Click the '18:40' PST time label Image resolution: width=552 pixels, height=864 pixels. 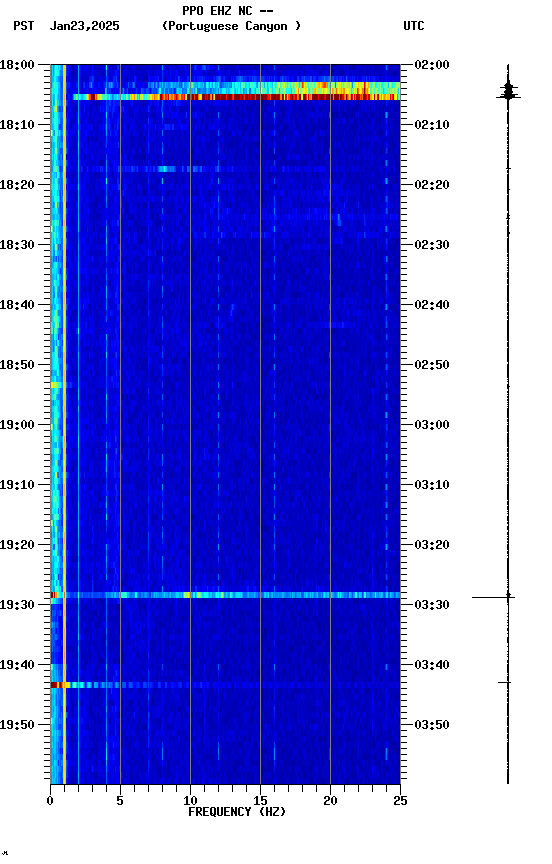[17, 305]
